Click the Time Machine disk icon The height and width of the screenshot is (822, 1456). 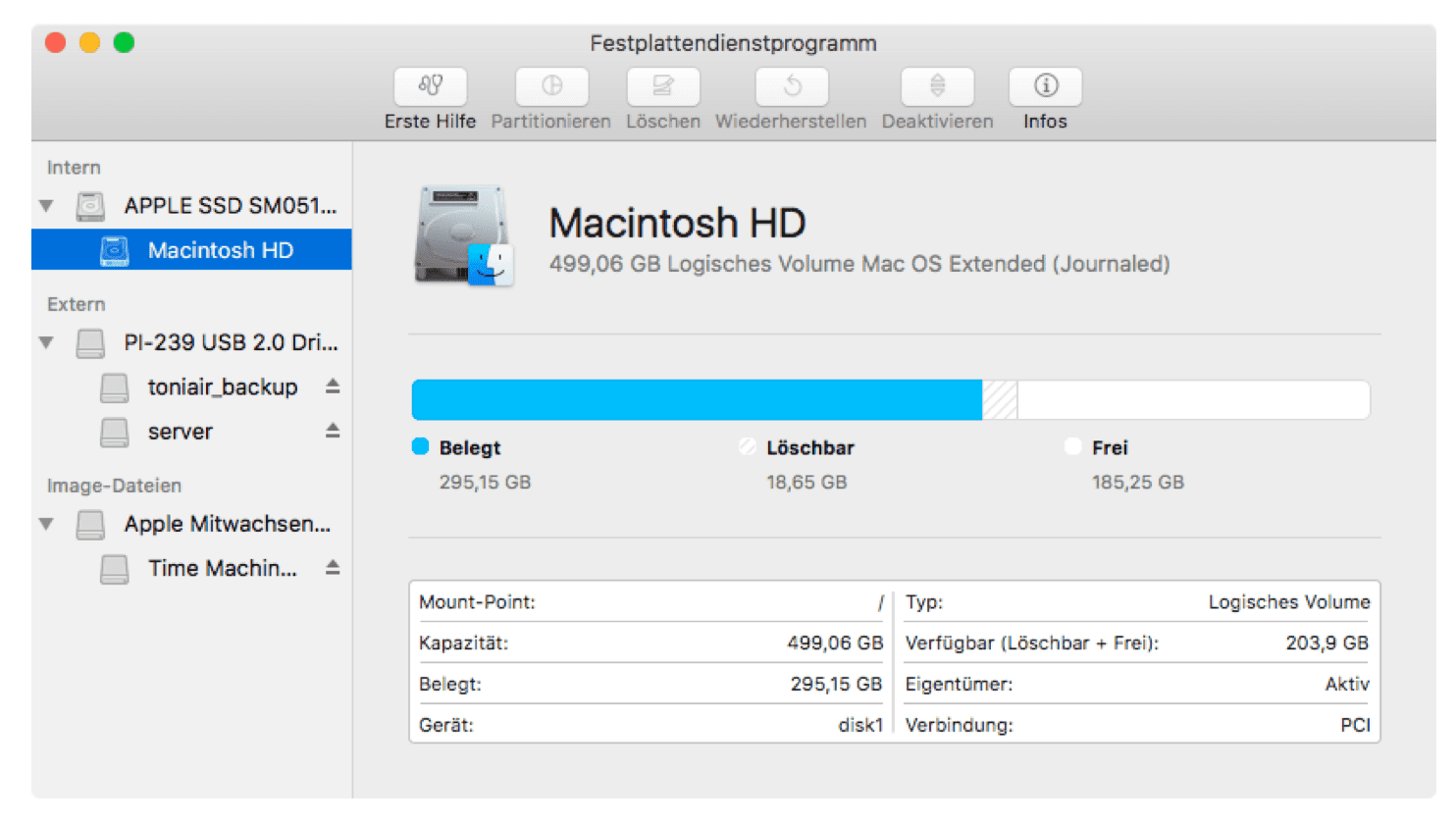tap(114, 569)
